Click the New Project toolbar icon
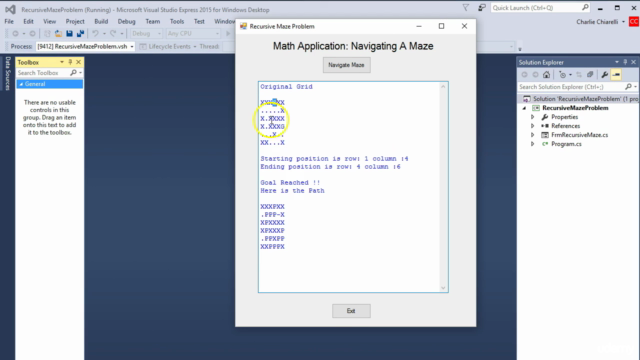The image size is (640, 360). [x=47, y=33]
